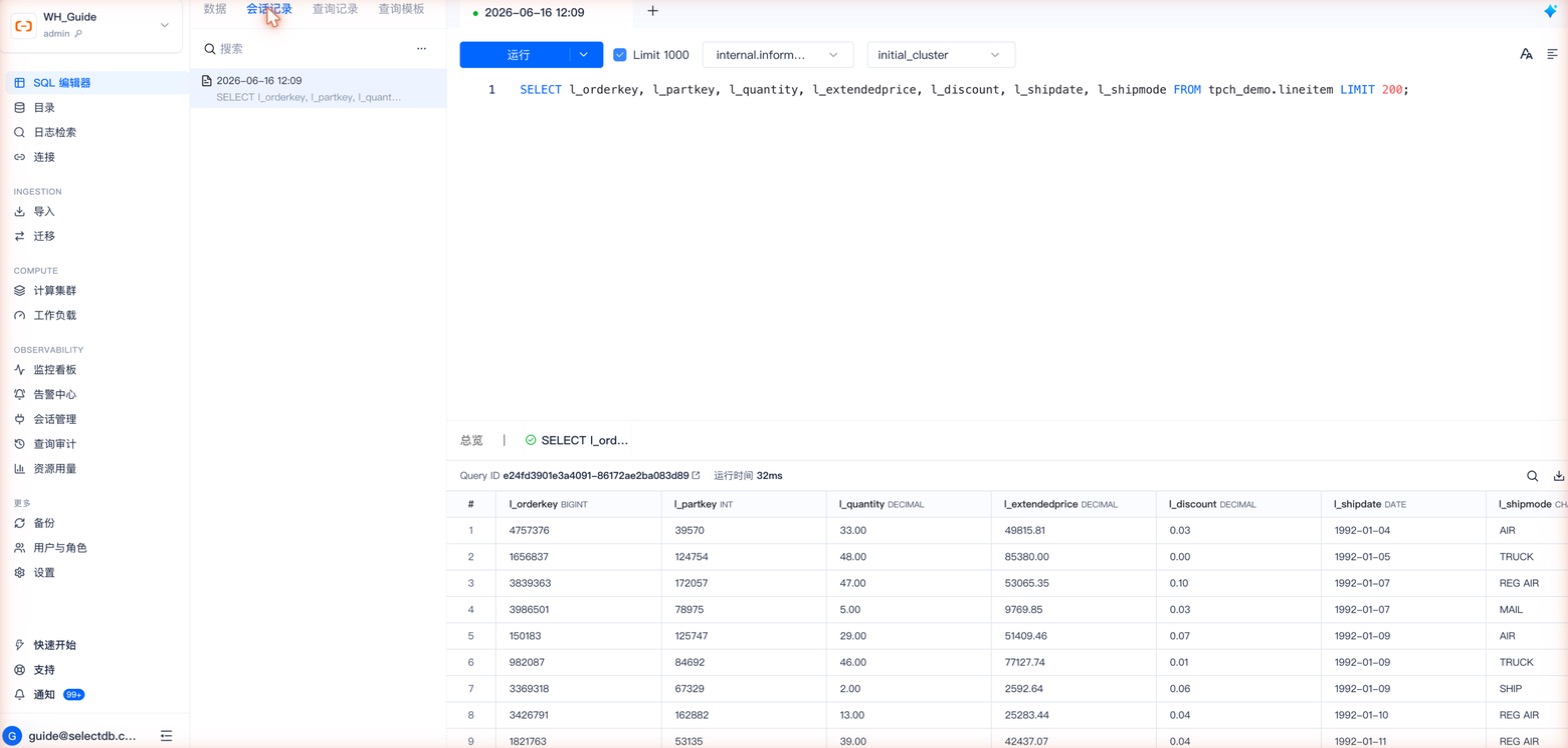The height and width of the screenshot is (748, 1568).
Task: Switch to the 查询记录 tab
Action: [335, 9]
